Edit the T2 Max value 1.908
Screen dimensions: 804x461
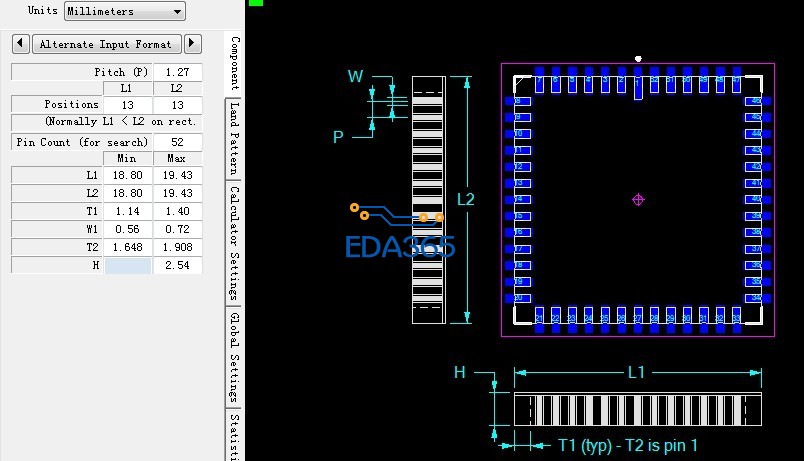point(177,247)
